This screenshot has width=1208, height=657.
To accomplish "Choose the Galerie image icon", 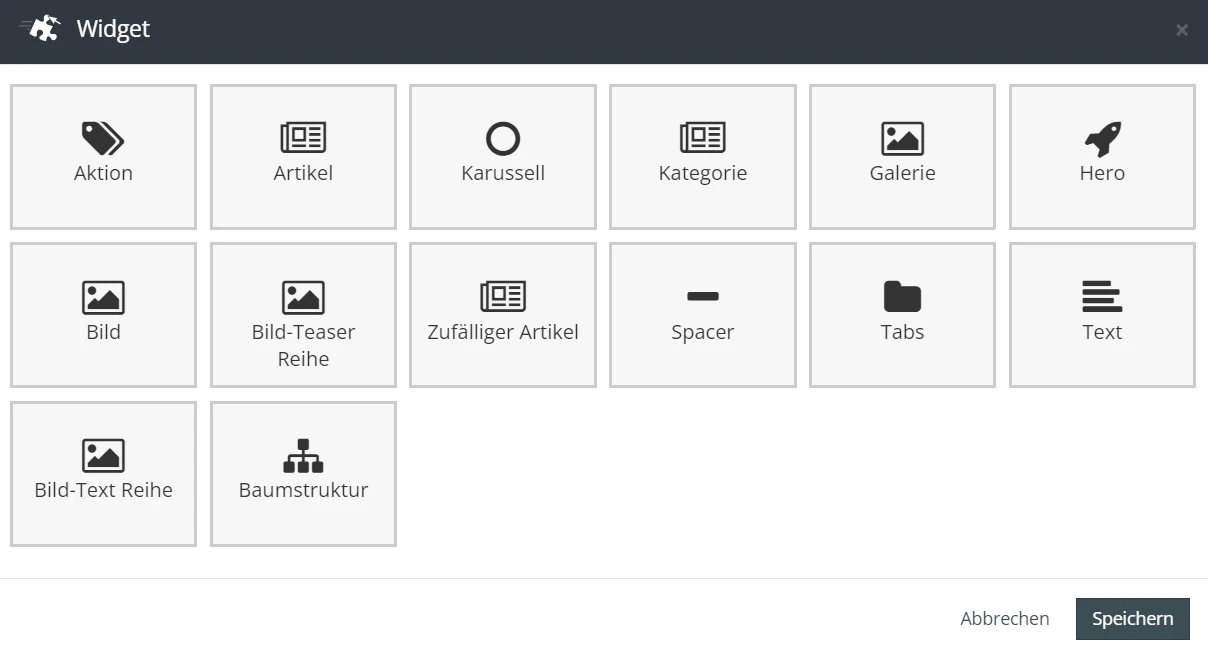I will pos(902,138).
